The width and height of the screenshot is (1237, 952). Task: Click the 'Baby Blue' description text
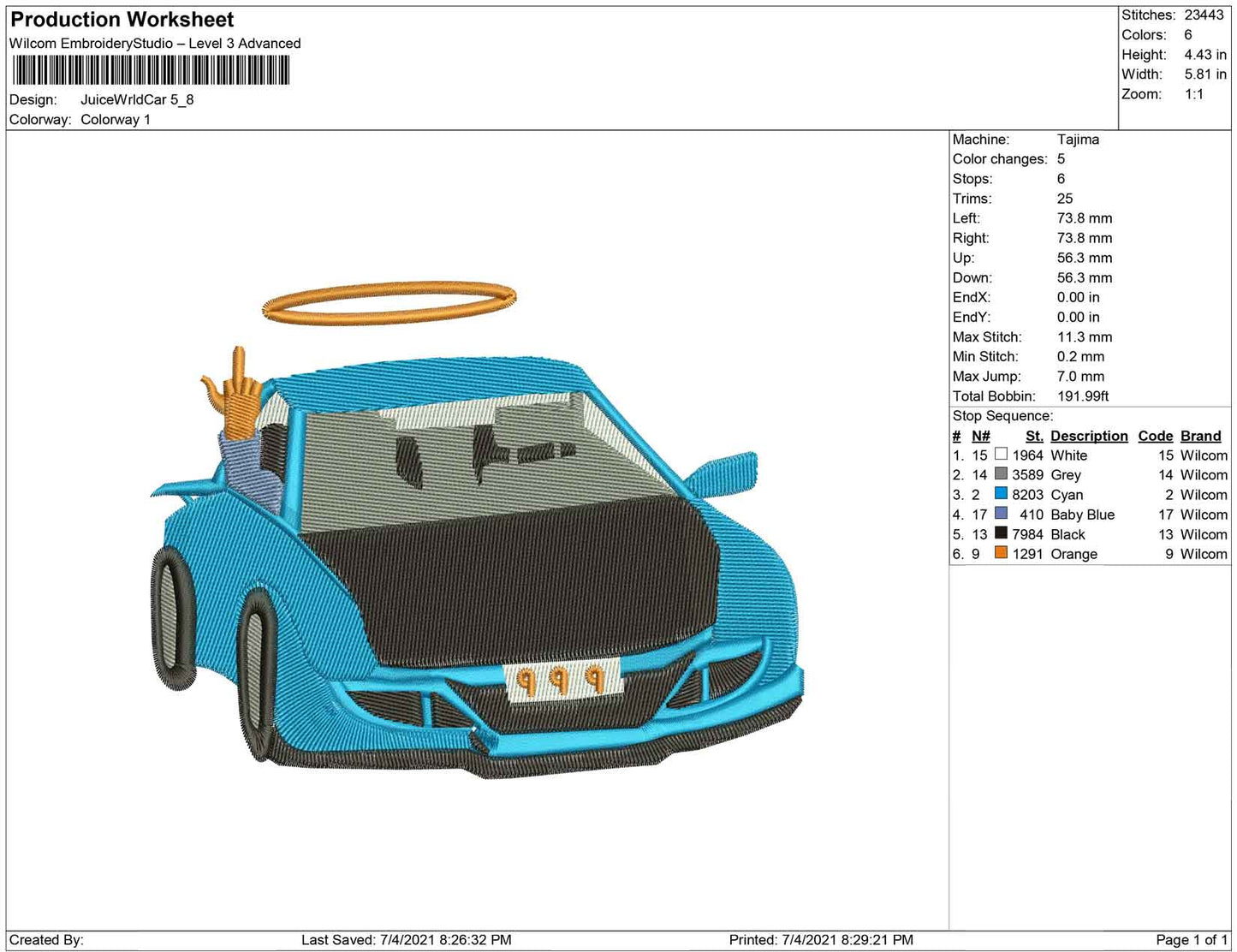coord(1082,515)
